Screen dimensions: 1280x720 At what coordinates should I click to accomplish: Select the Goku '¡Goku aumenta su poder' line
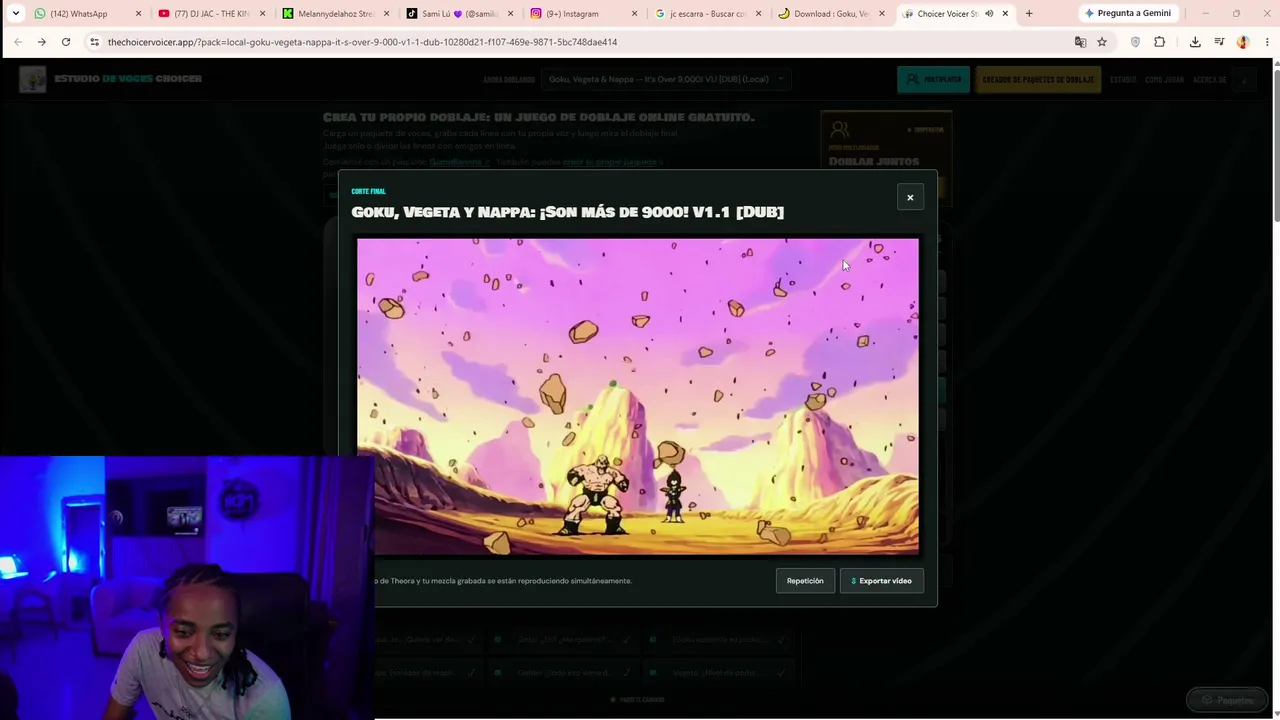pyautogui.click(x=720, y=640)
